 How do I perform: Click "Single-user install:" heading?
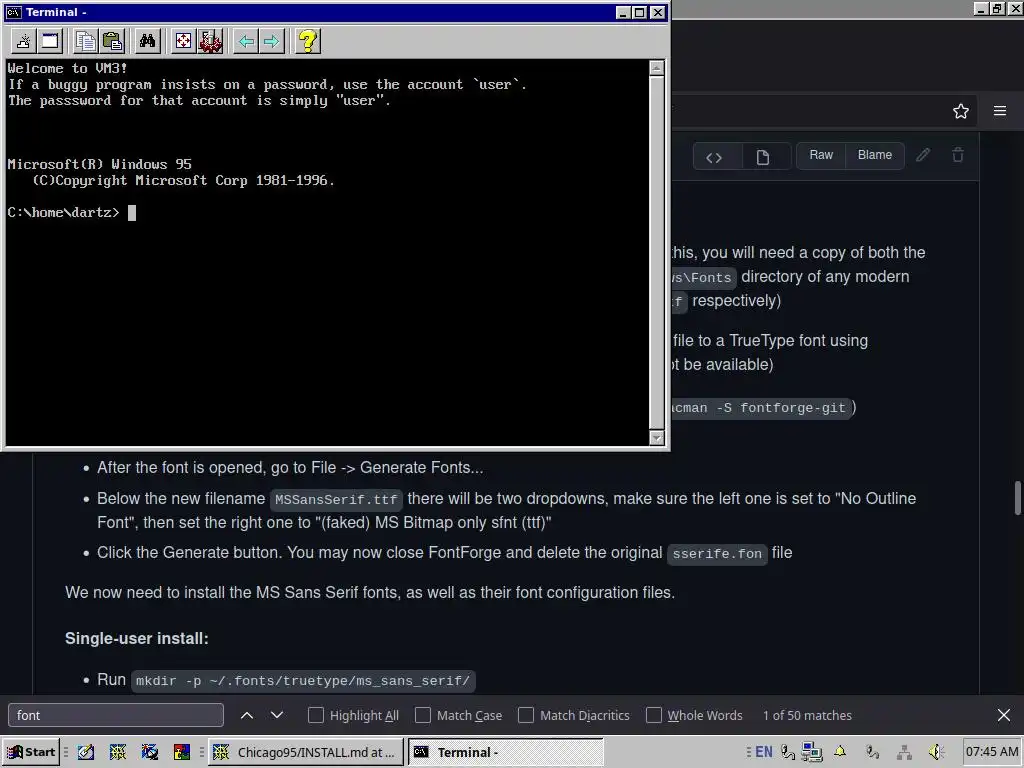(136, 639)
